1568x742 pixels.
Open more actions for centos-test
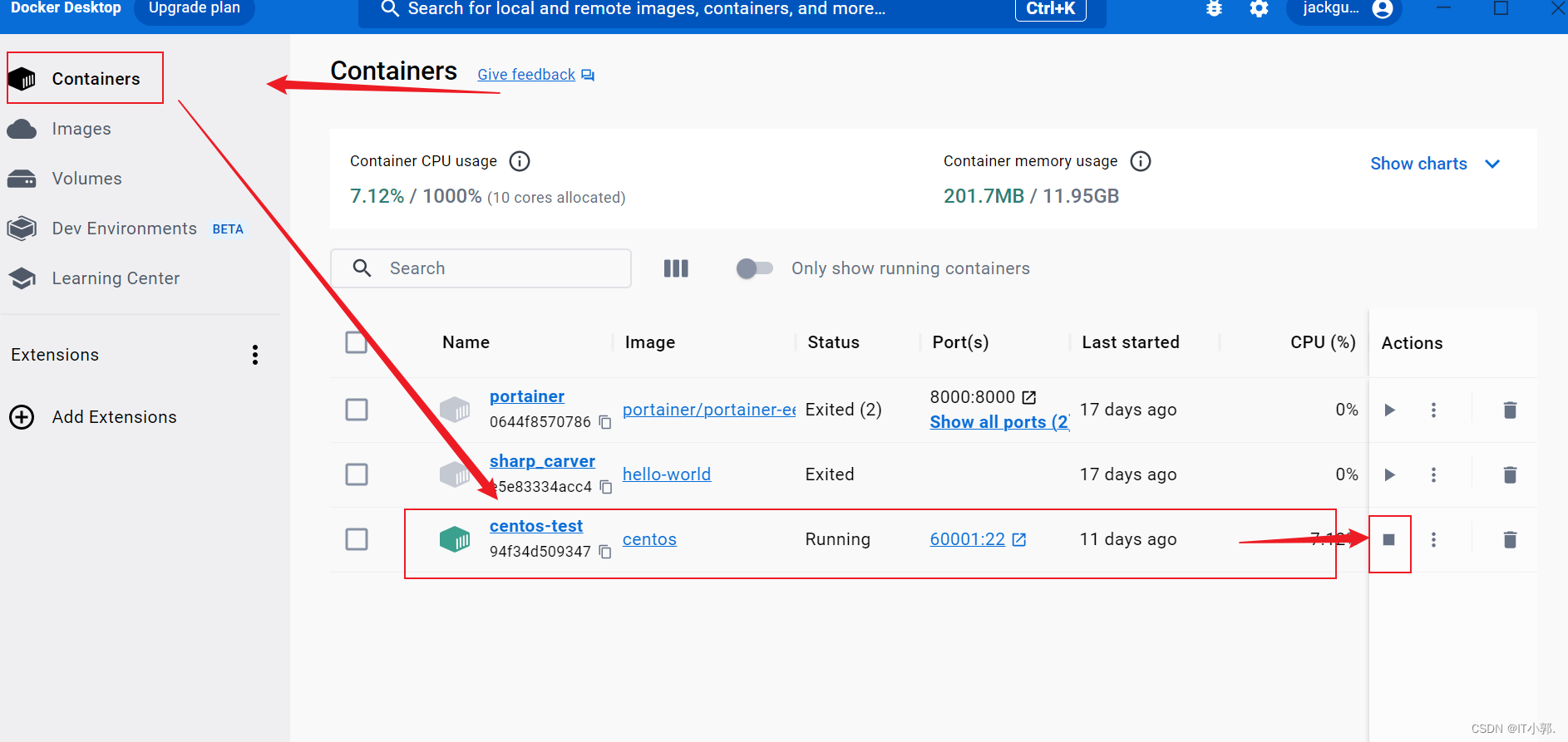(1433, 539)
